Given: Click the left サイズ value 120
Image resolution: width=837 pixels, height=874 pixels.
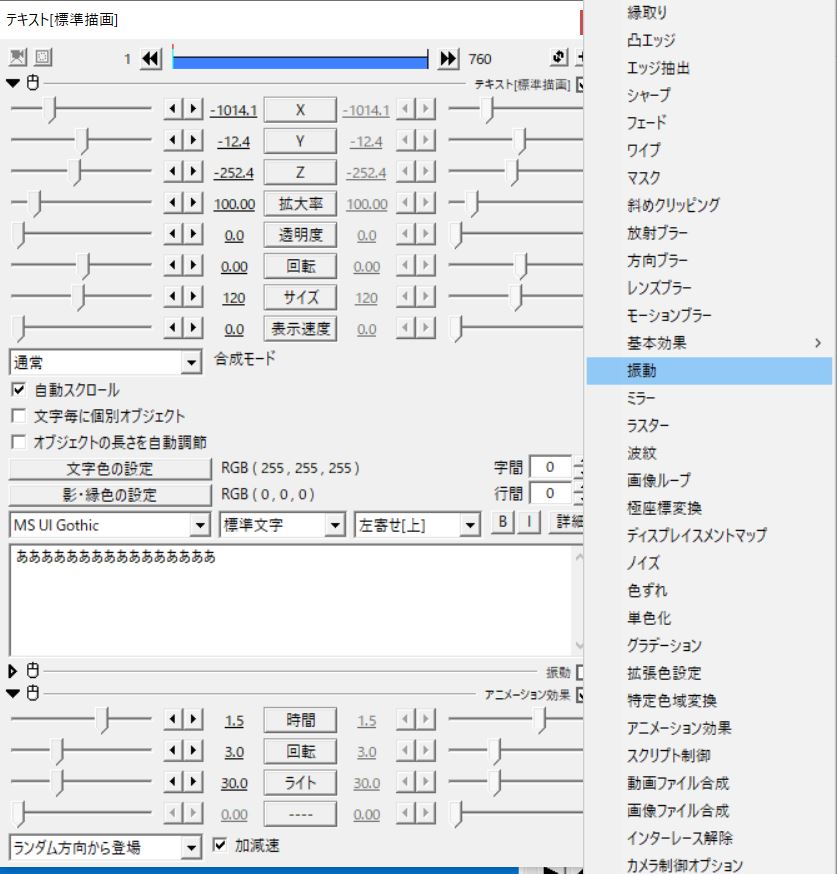Looking at the screenshot, I should [x=233, y=298].
